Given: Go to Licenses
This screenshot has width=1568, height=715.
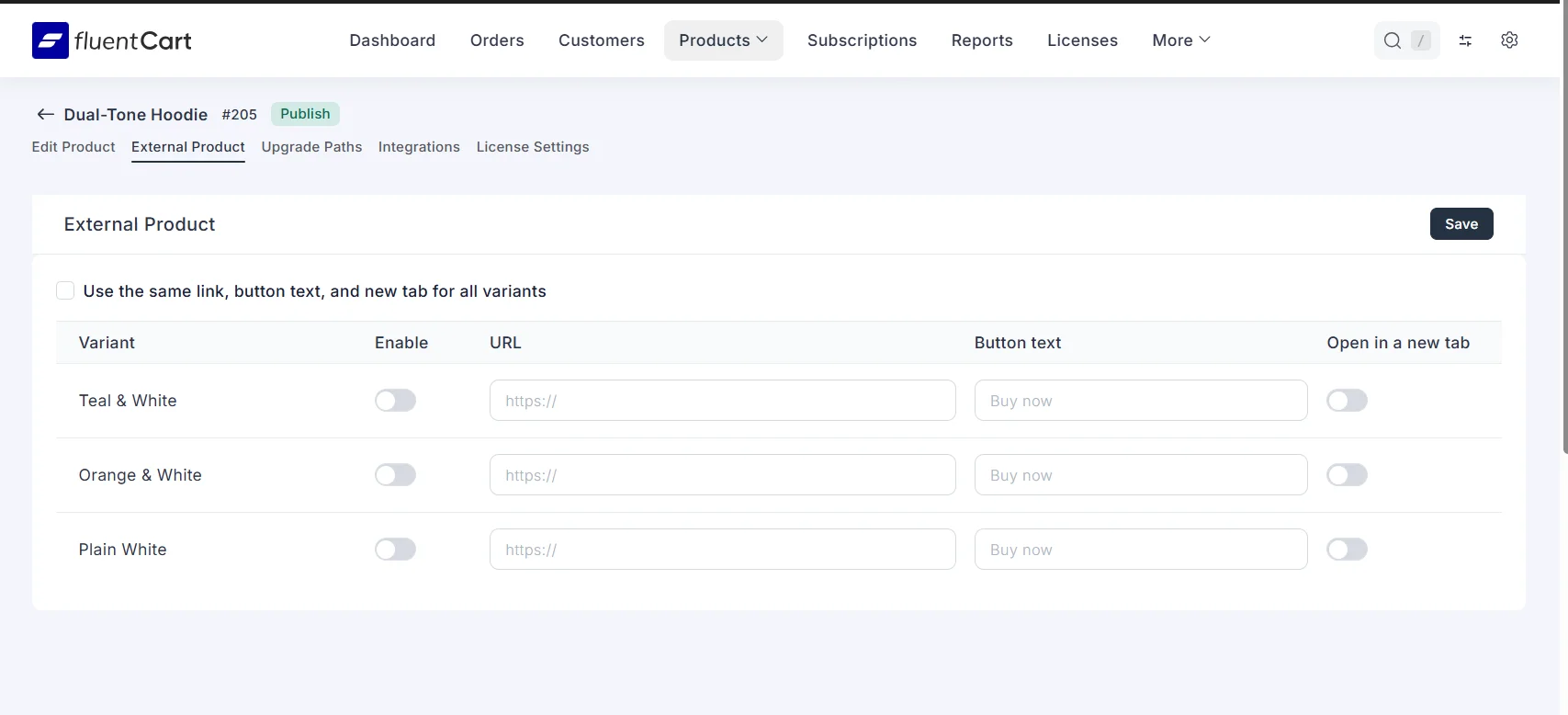Looking at the screenshot, I should (1082, 40).
